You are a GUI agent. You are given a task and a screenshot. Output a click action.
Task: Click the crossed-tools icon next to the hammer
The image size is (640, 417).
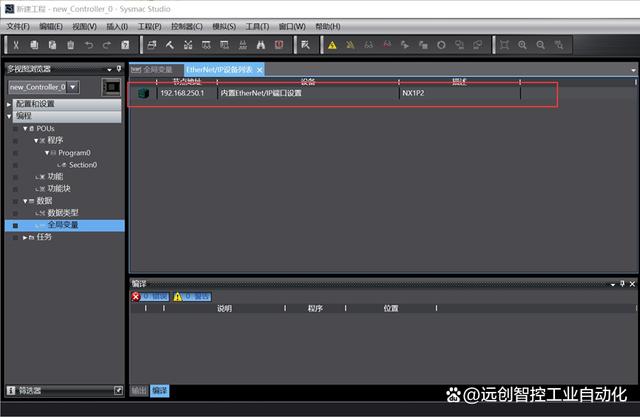tap(188, 45)
